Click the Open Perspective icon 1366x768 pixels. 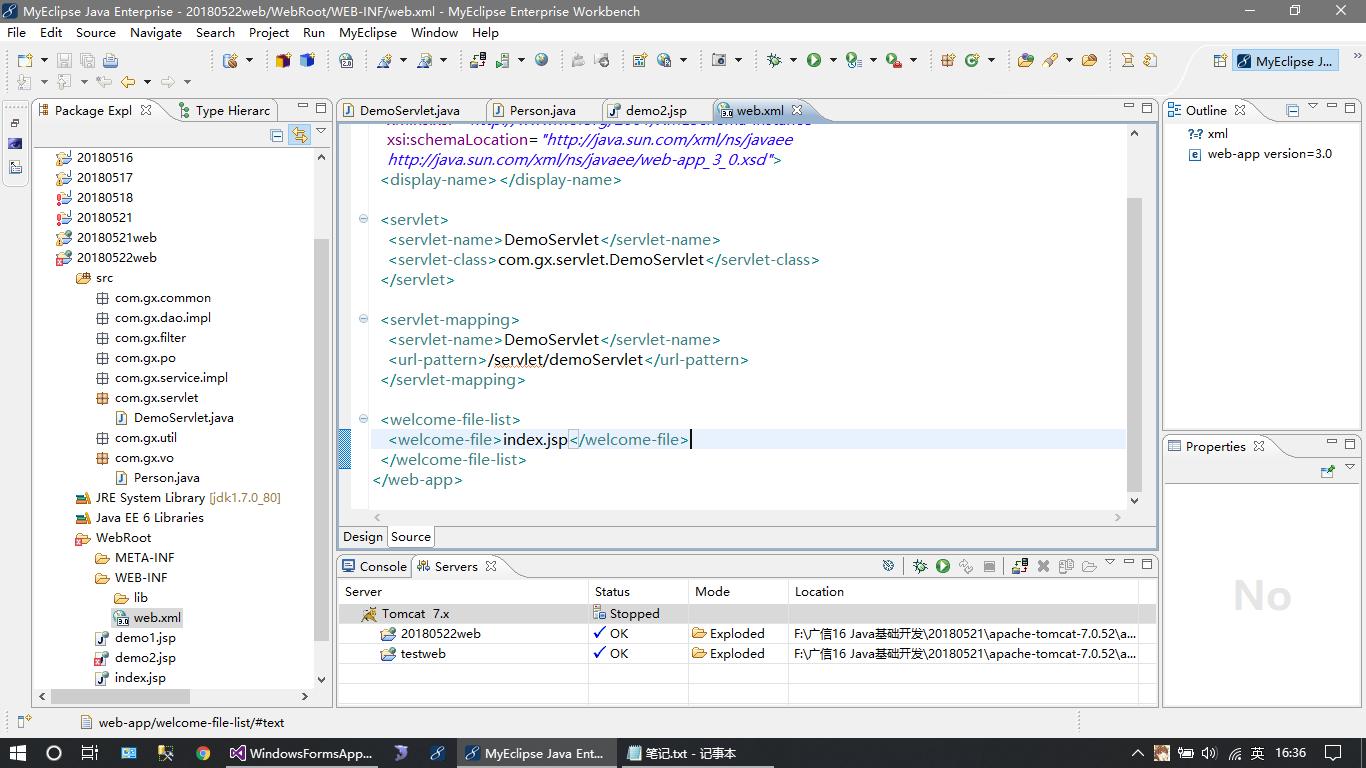pyautogui.click(x=1219, y=61)
